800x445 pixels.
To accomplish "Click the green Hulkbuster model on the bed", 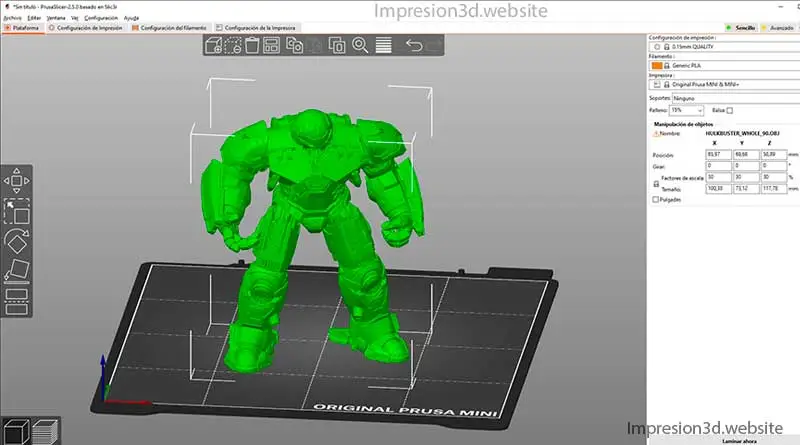I will [311, 204].
